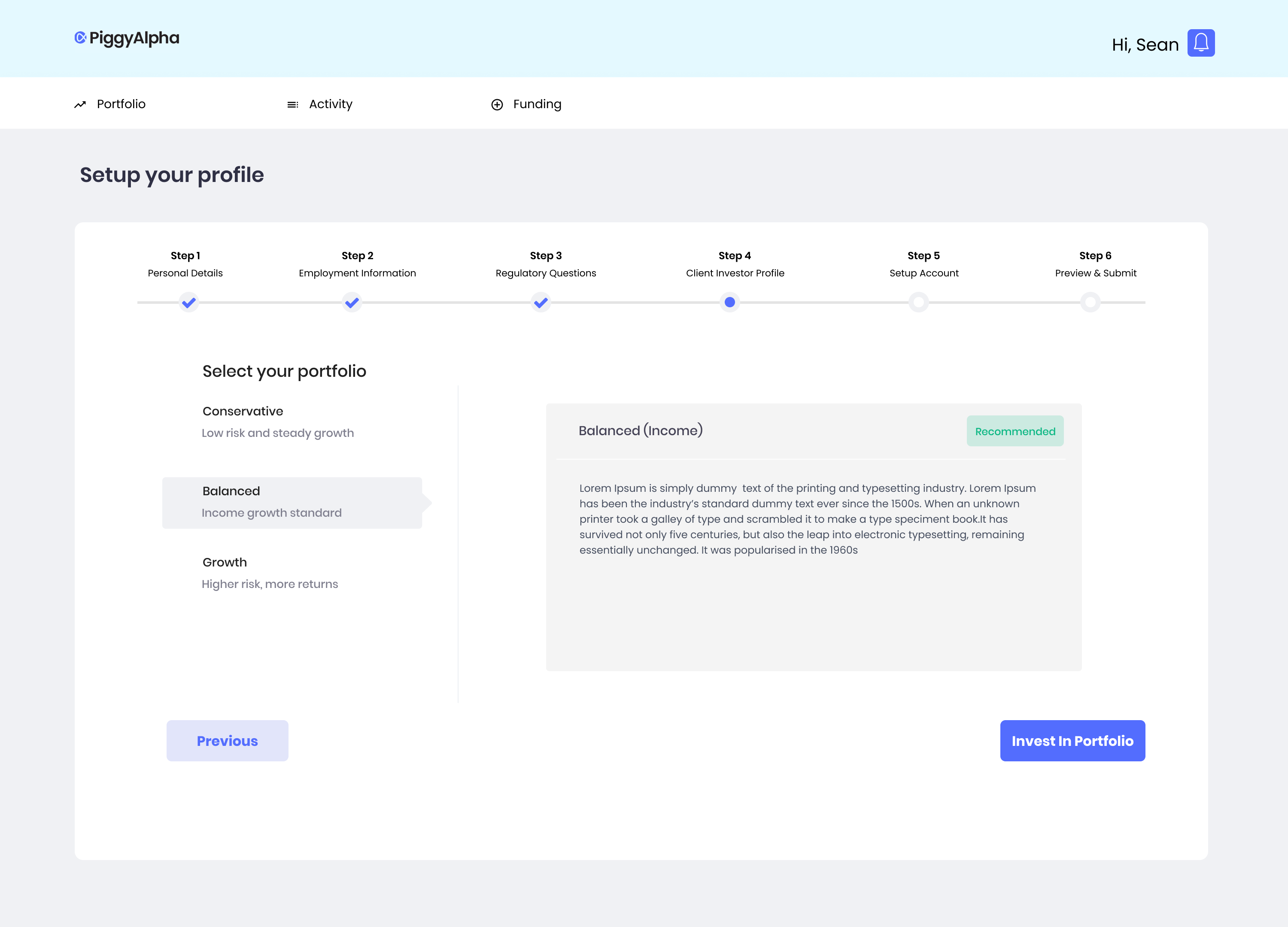Select the Conservative portfolio option
1288x927 pixels.
(278, 422)
